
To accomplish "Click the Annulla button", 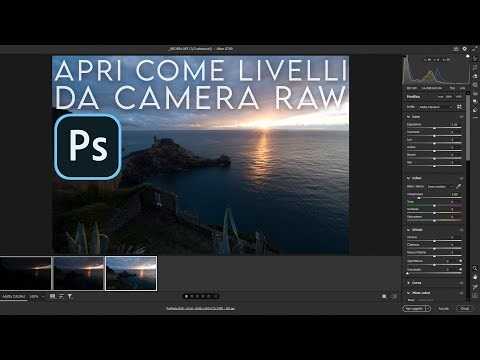I will 443,309.
